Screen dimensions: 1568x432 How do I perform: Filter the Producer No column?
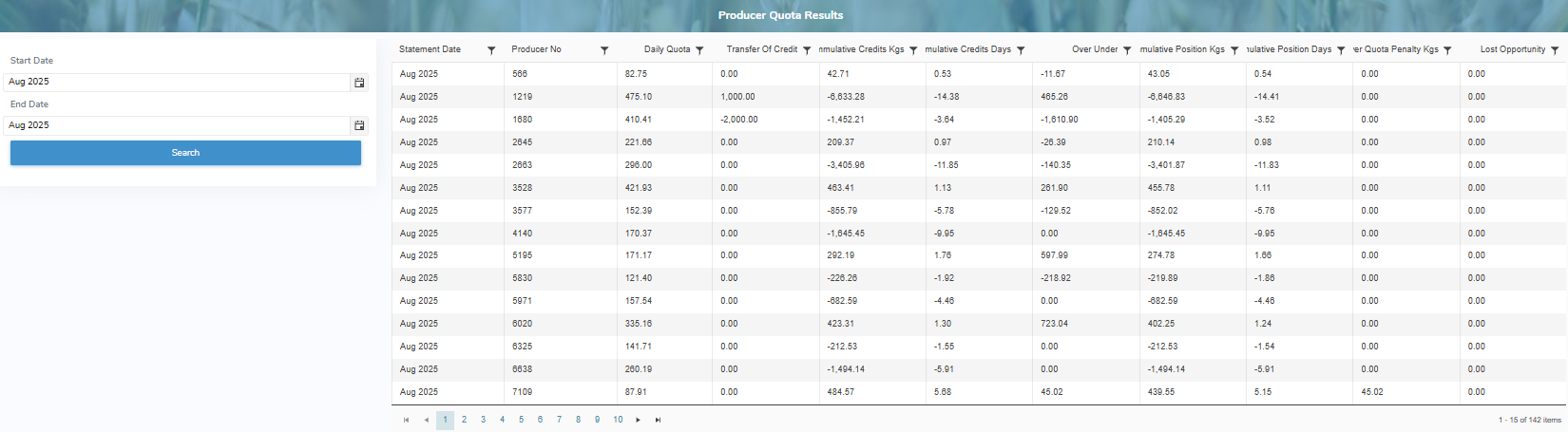604,50
